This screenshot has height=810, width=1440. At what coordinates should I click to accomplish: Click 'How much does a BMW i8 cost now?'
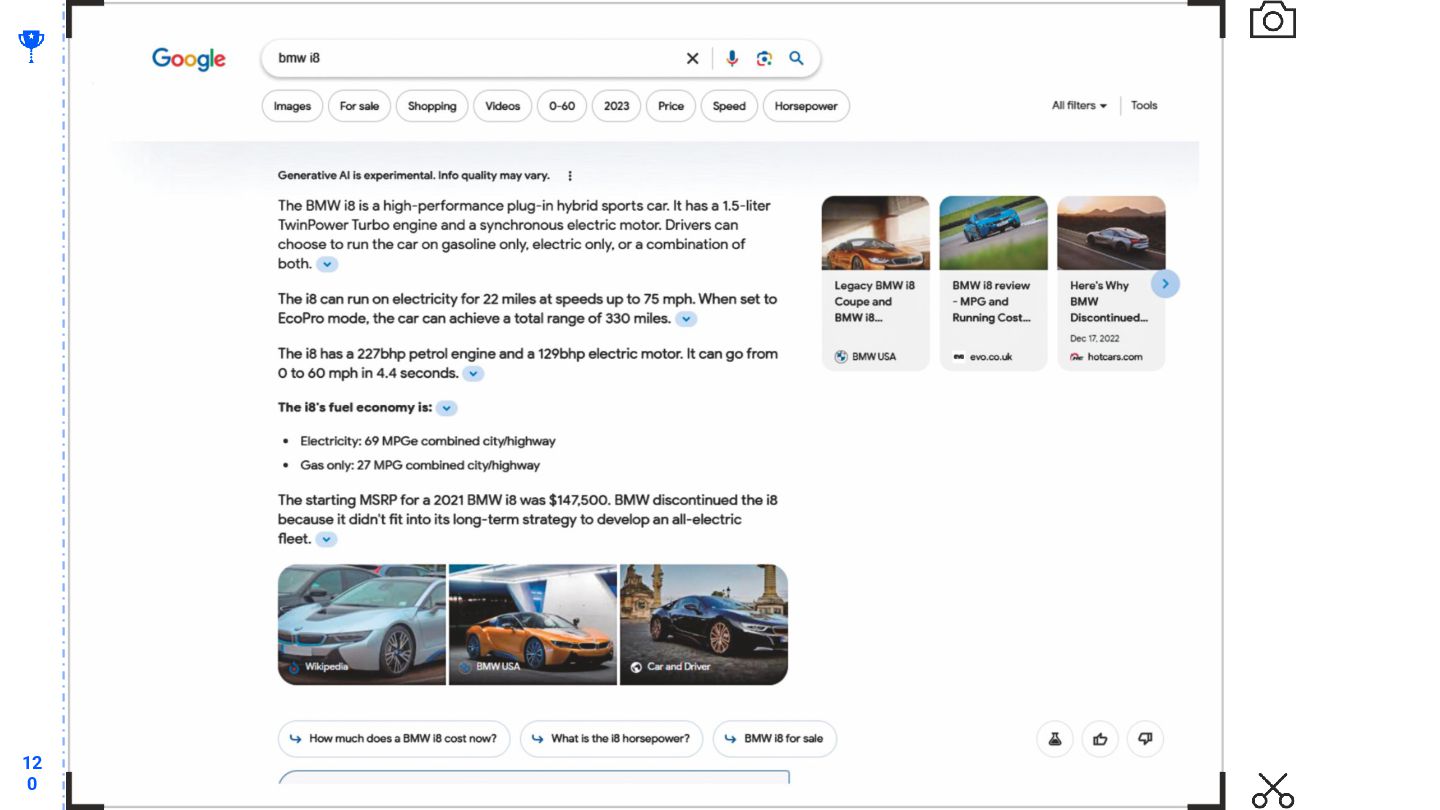[394, 739]
